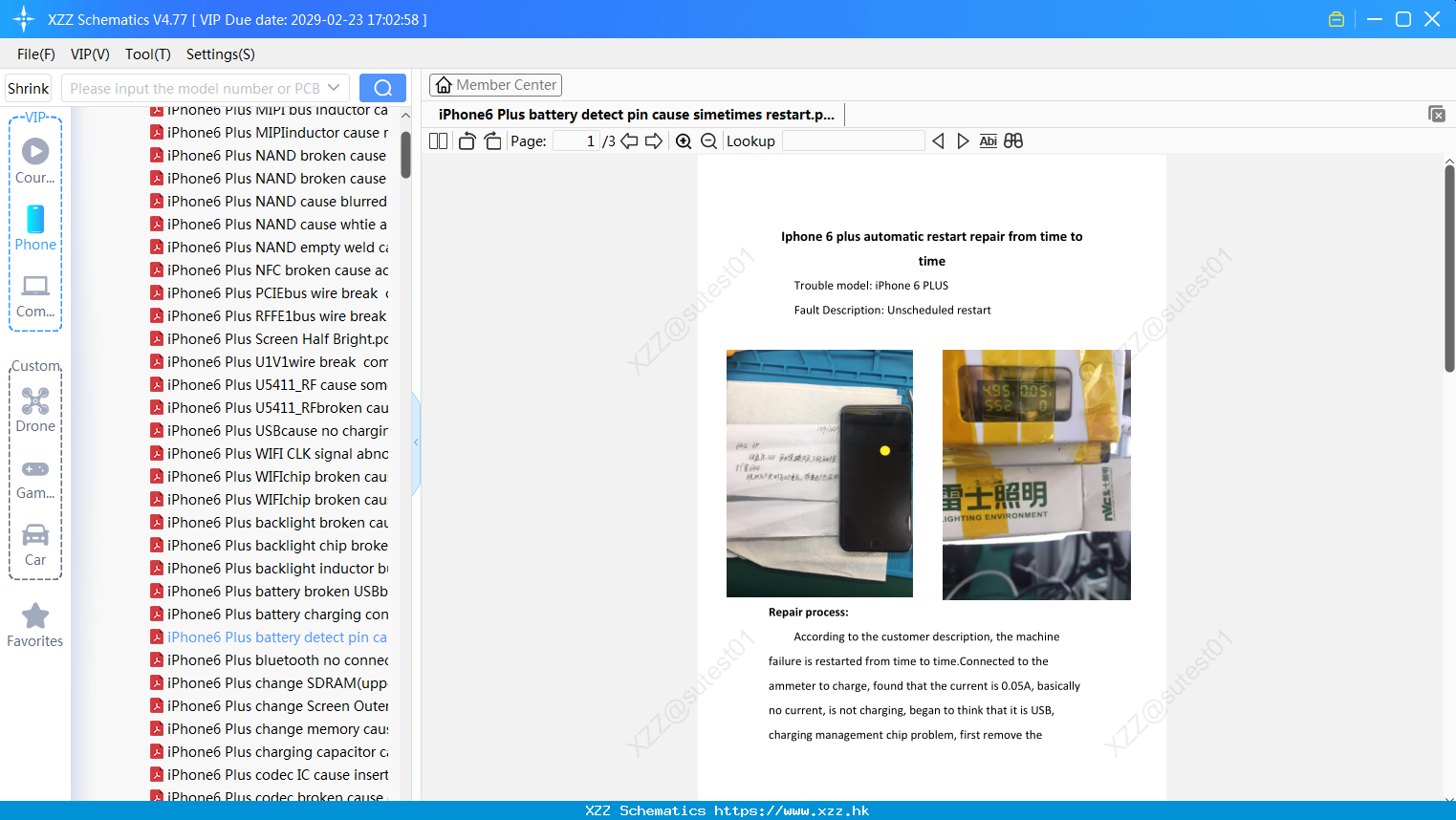Click the ammeter photo in the document
Image resolution: width=1456 pixels, height=820 pixels.
[x=1036, y=475]
